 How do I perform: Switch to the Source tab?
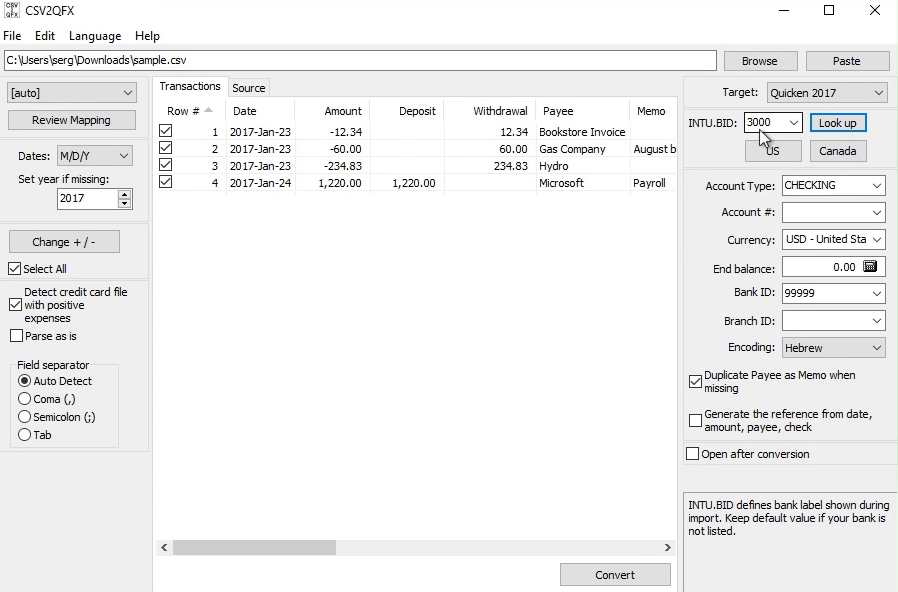(249, 88)
